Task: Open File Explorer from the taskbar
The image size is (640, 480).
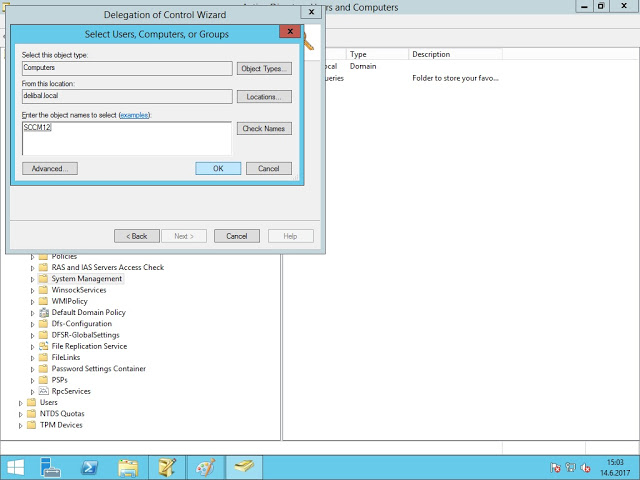Action: [x=128, y=466]
